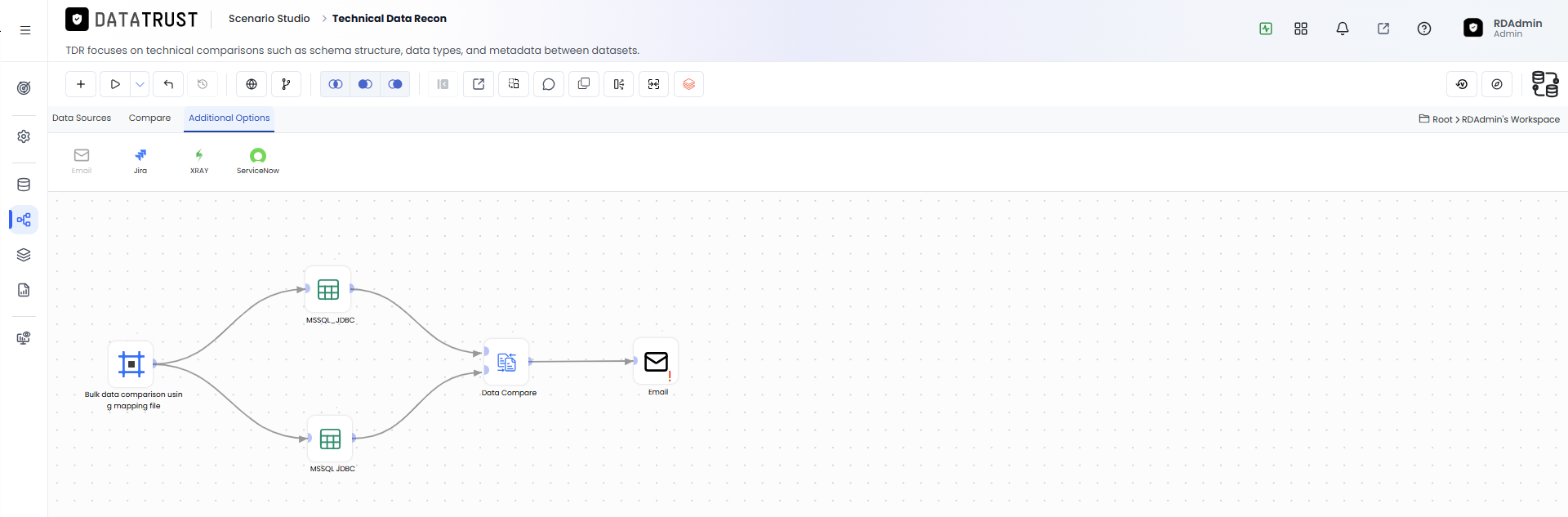Screen dimensions: 1568x517
Task: Toggle the right-filled circles join mode
Action: coord(395,84)
